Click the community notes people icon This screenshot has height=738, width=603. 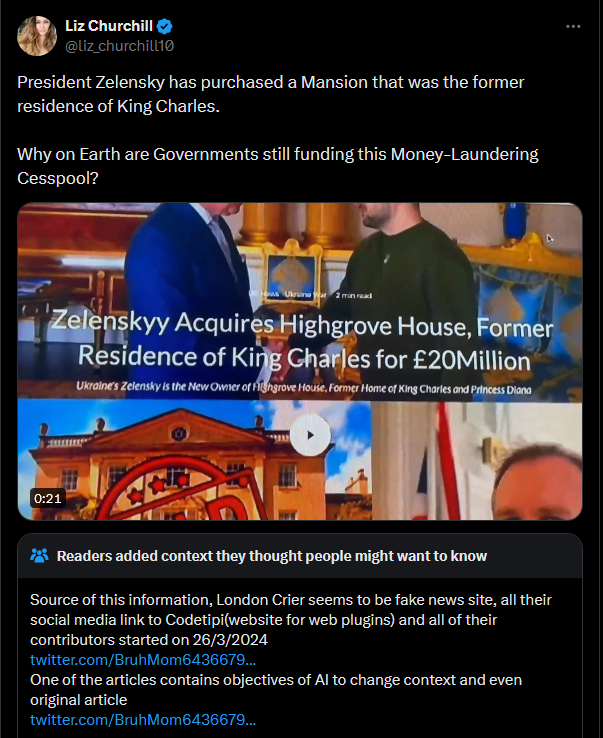point(39,556)
